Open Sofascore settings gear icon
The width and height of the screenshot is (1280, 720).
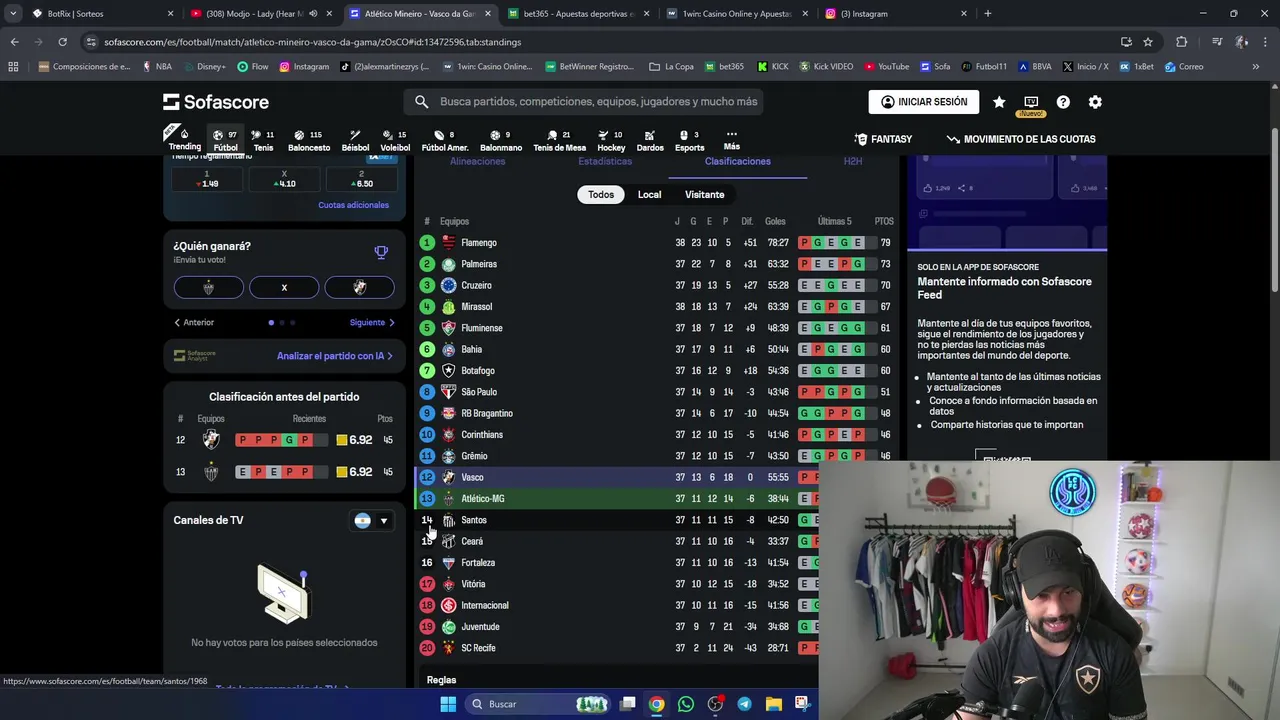tap(1095, 102)
